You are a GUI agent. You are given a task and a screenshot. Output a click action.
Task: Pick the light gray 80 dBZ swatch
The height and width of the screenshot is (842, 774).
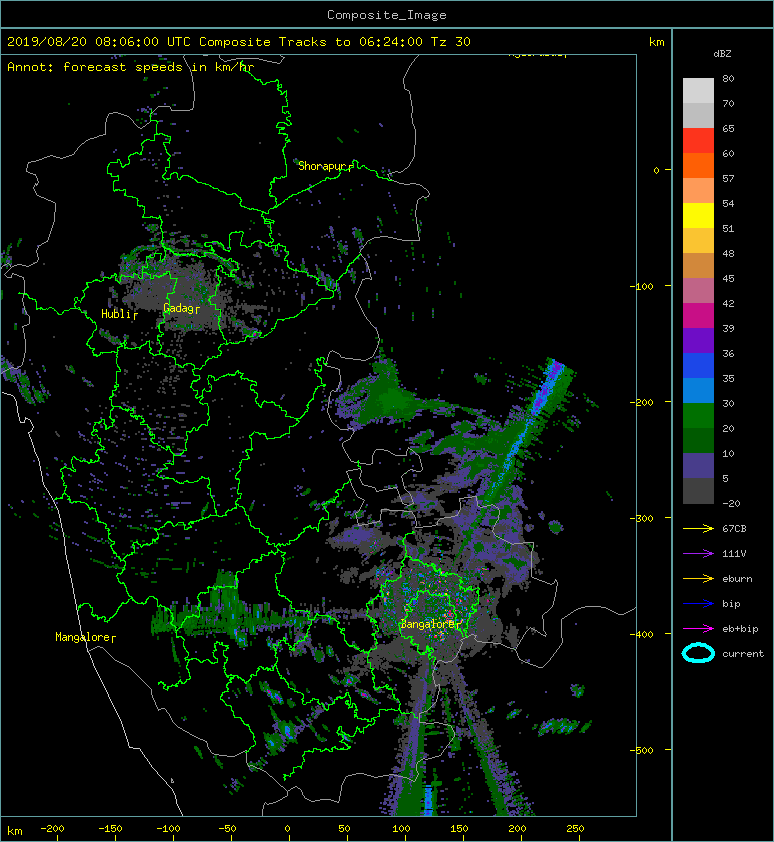pos(698,91)
